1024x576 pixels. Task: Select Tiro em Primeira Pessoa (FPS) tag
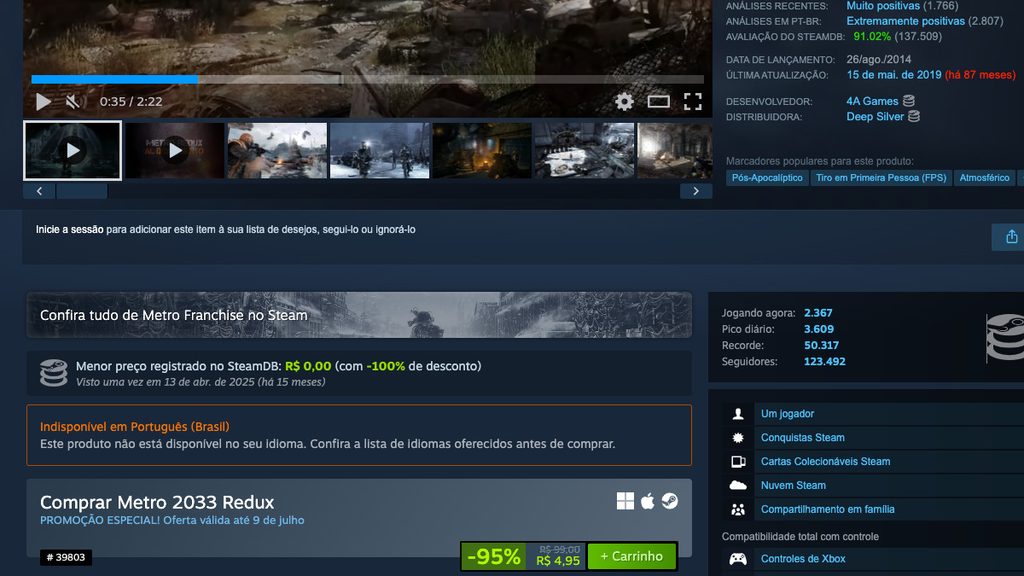tap(881, 178)
